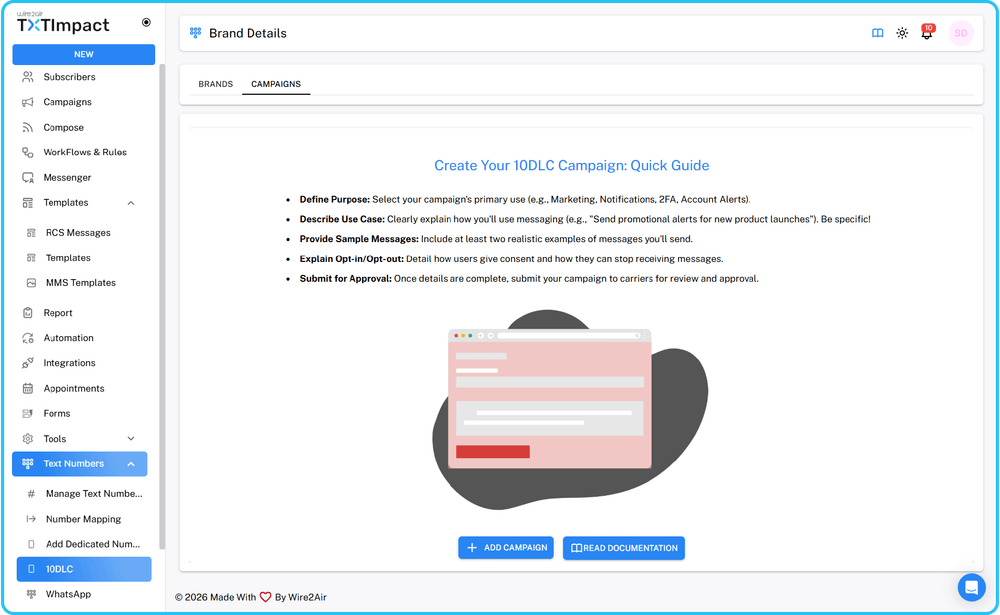Go to Campaigns megaphone item in sidebar
The width and height of the screenshot is (1000, 615).
(x=67, y=102)
